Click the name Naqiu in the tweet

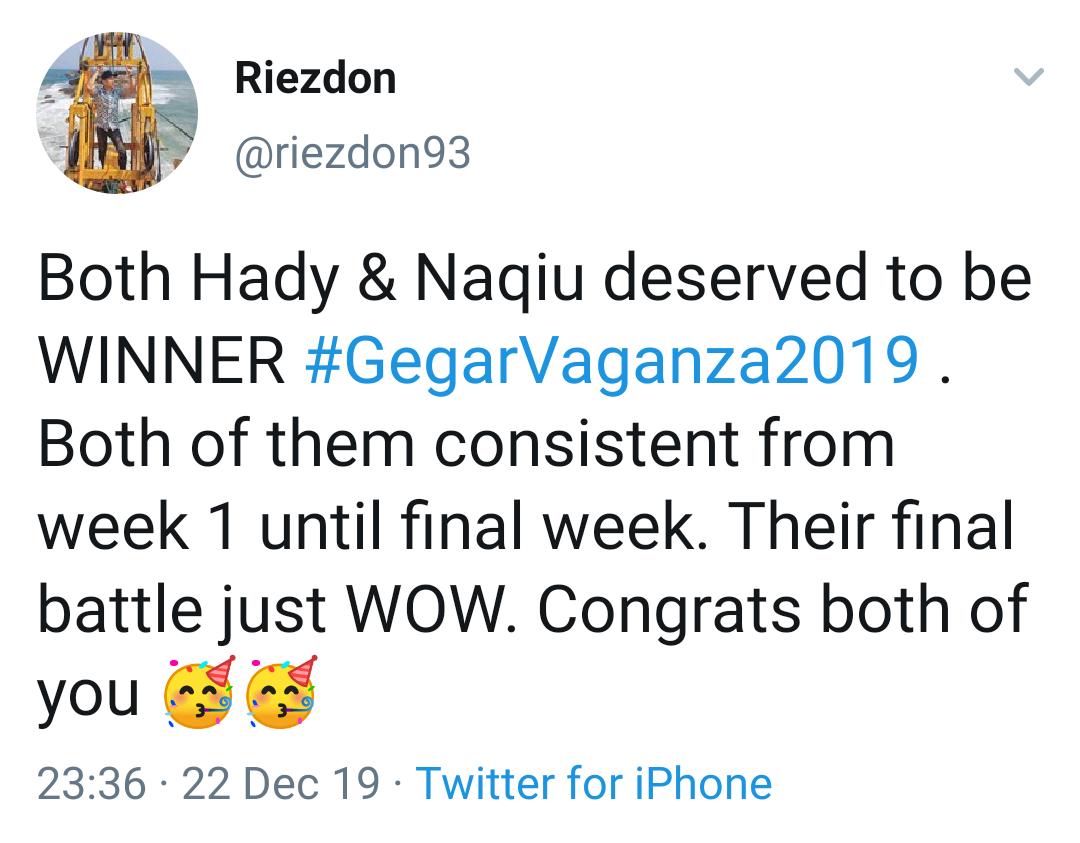500,279
